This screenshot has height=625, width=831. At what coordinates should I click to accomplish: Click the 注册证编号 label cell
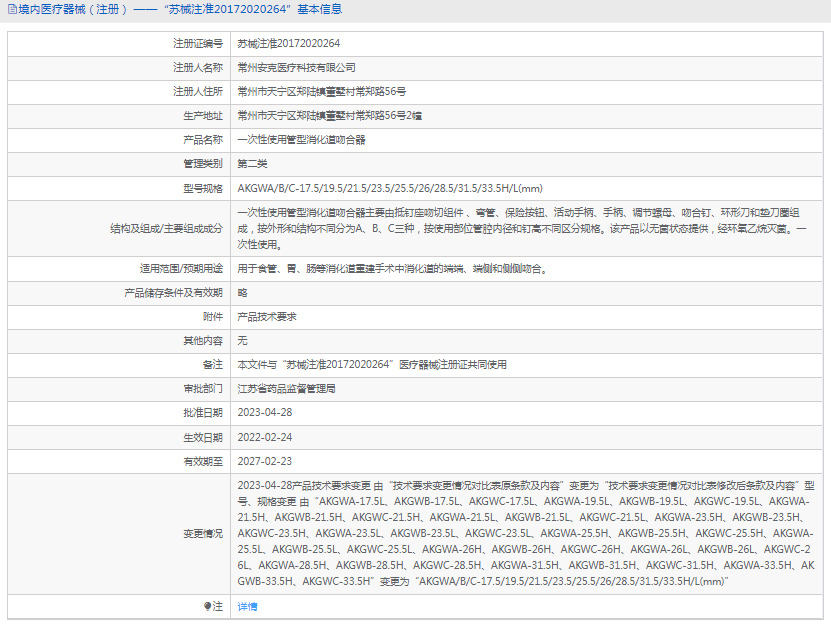pos(198,43)
